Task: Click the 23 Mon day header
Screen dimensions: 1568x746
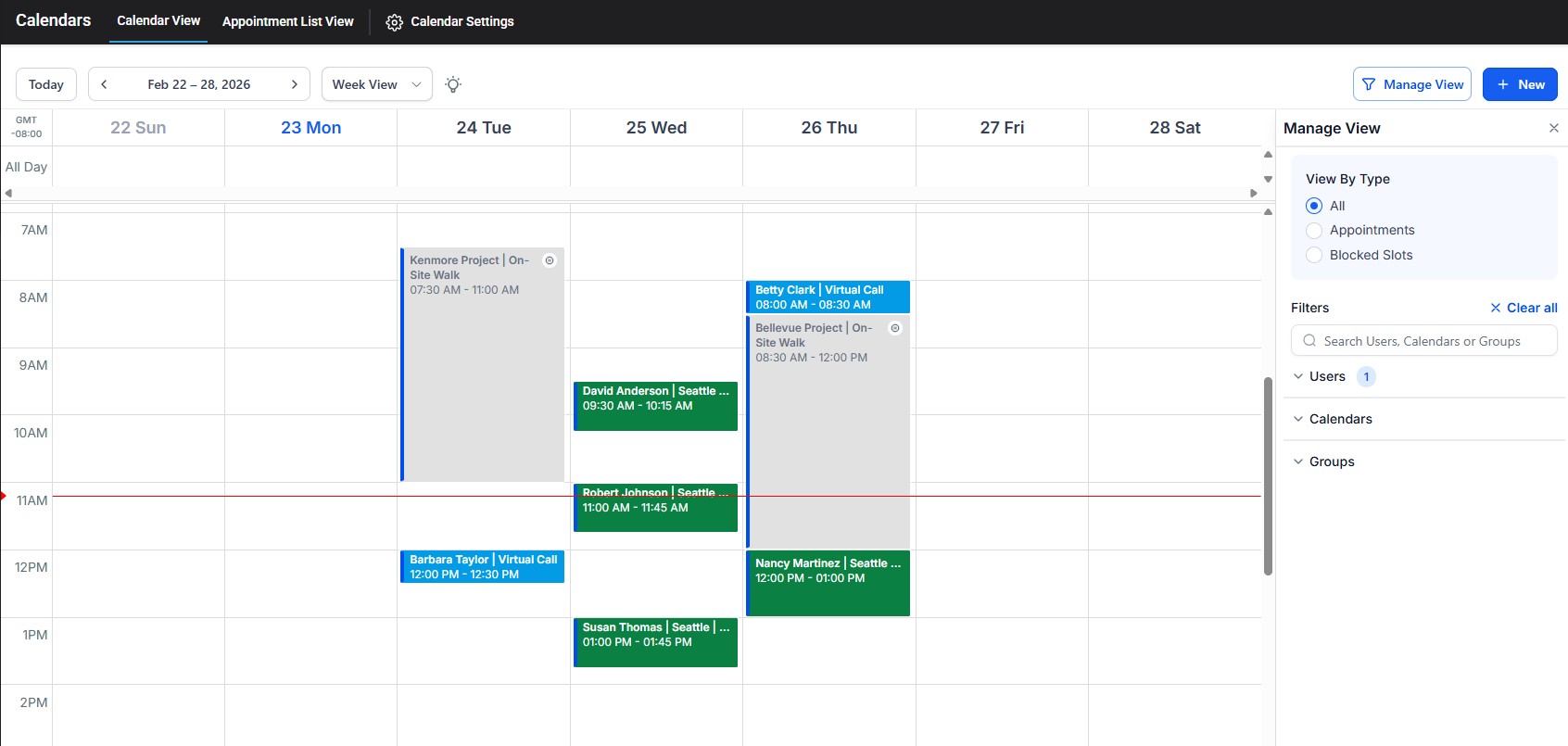Action: click(311, 128)
